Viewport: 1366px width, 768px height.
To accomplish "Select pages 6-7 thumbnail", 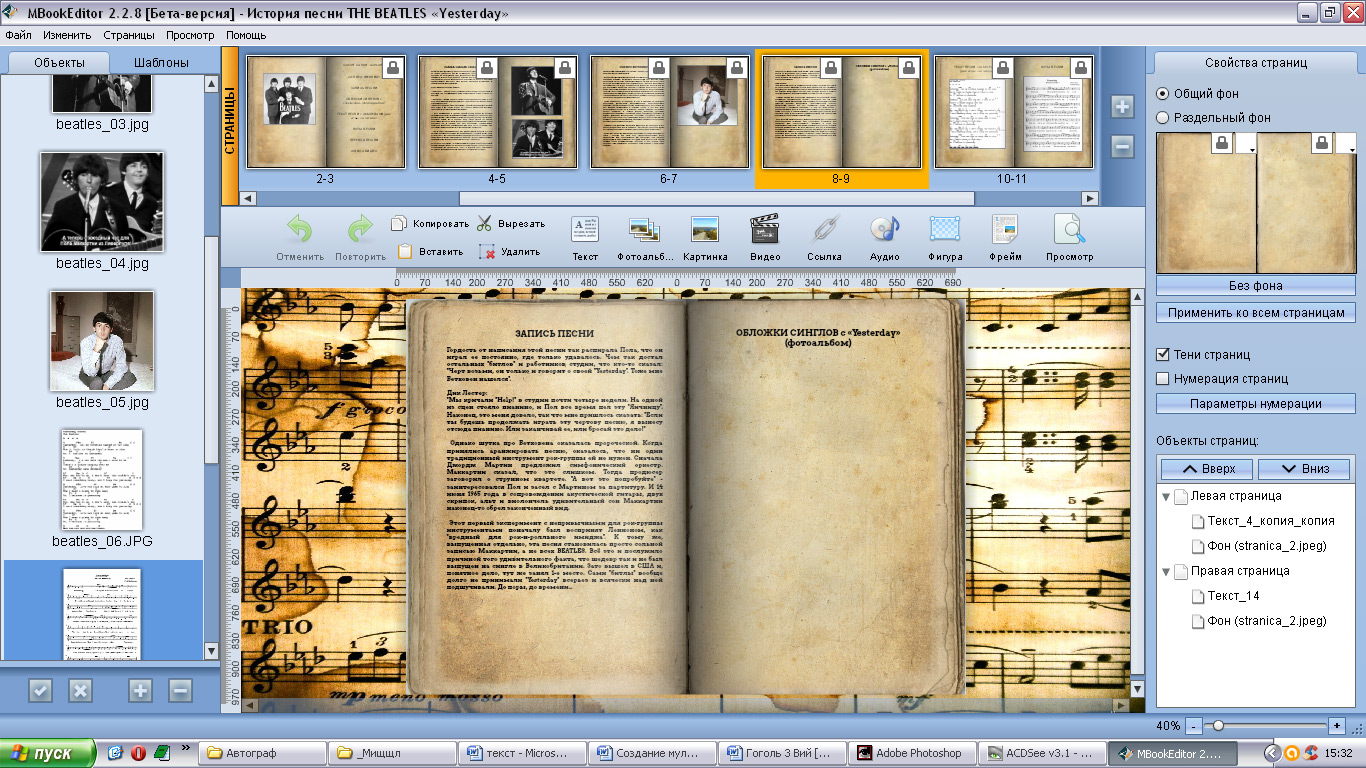I will 669,112.
